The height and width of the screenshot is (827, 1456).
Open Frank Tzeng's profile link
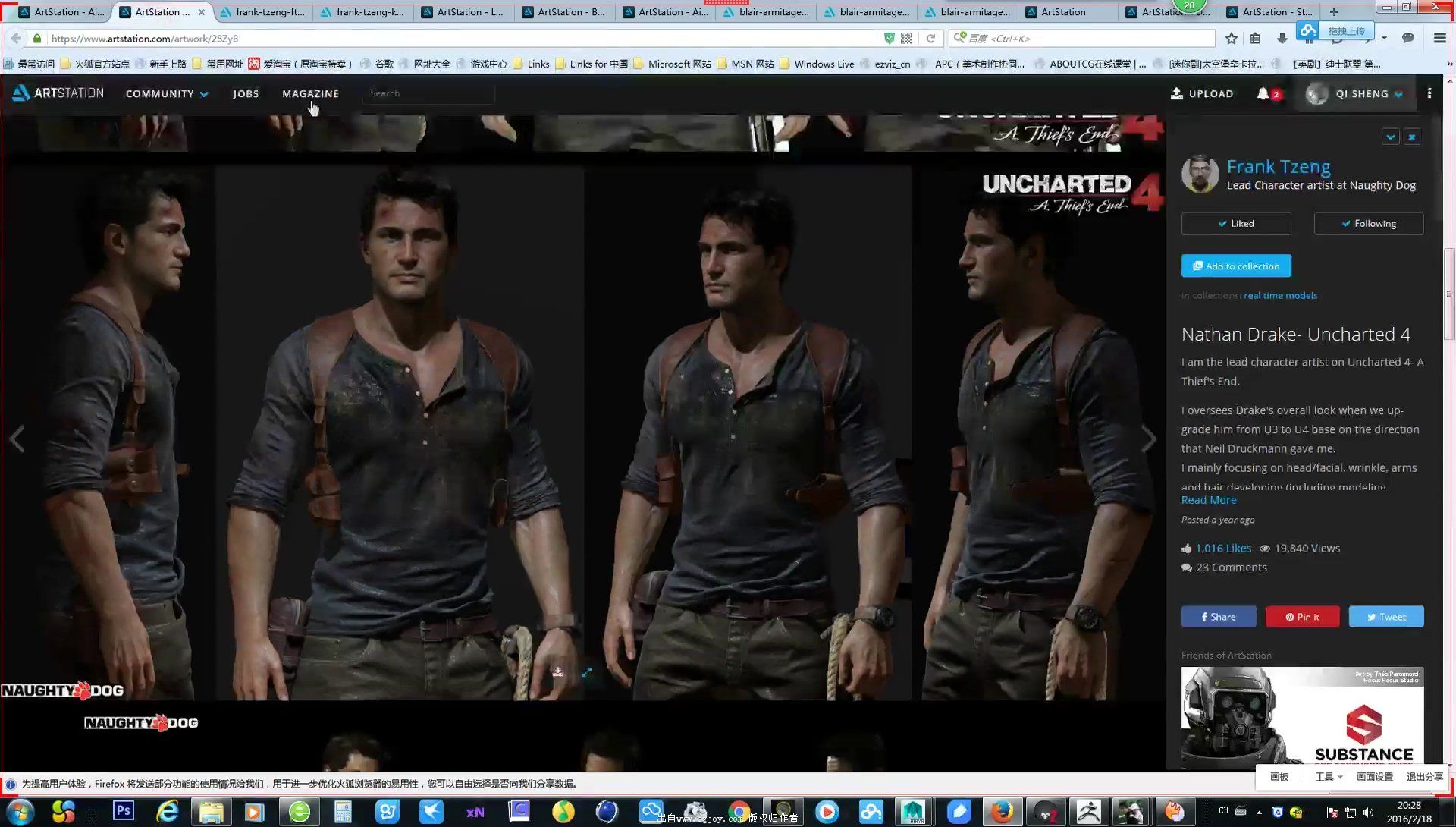(x=1279, y=166)
